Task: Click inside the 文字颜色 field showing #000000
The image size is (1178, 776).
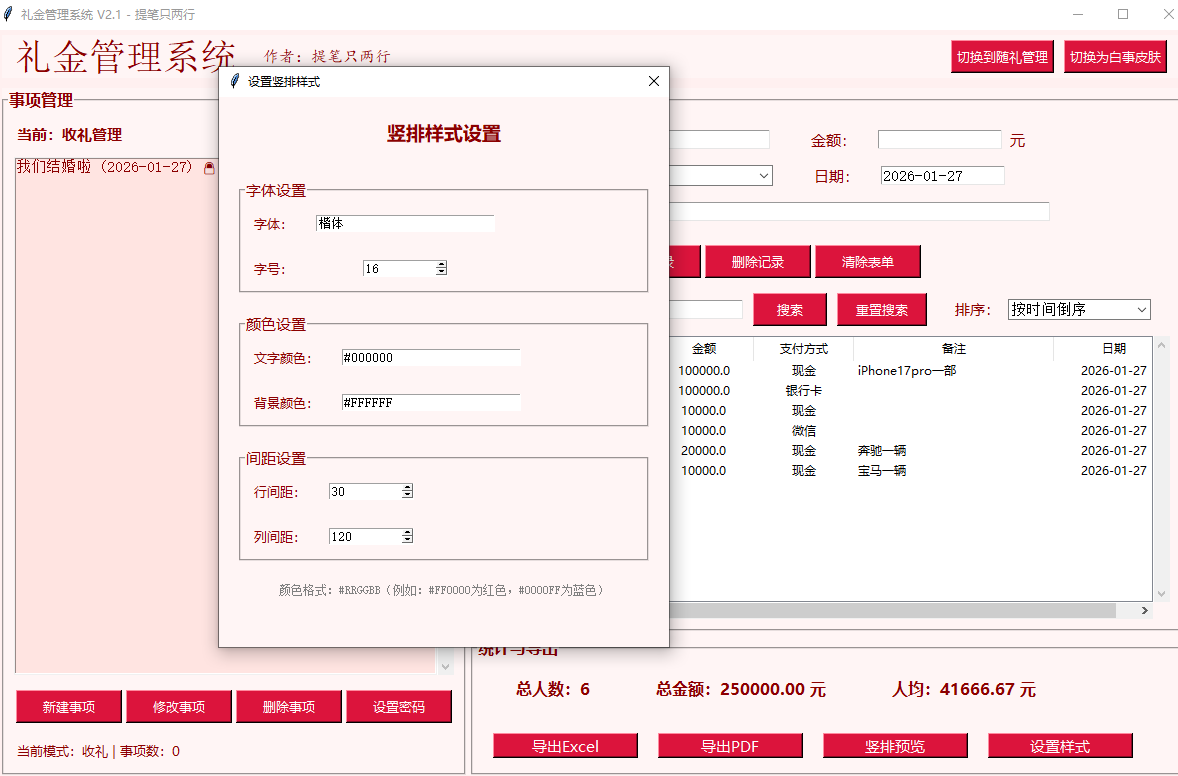Action: tap(430, 356)
